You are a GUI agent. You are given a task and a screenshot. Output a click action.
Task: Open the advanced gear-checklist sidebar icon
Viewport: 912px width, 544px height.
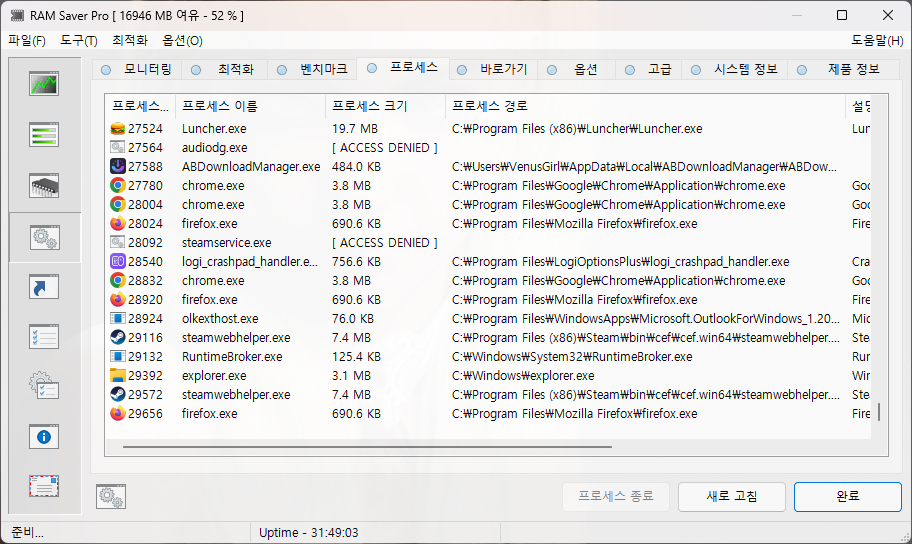pyautogui.click(x=44, y=385)
